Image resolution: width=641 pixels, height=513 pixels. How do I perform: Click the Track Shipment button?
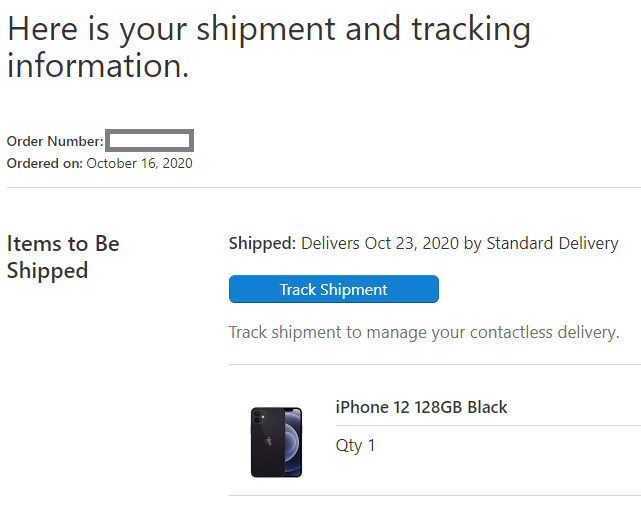click(x=334, y=289)
